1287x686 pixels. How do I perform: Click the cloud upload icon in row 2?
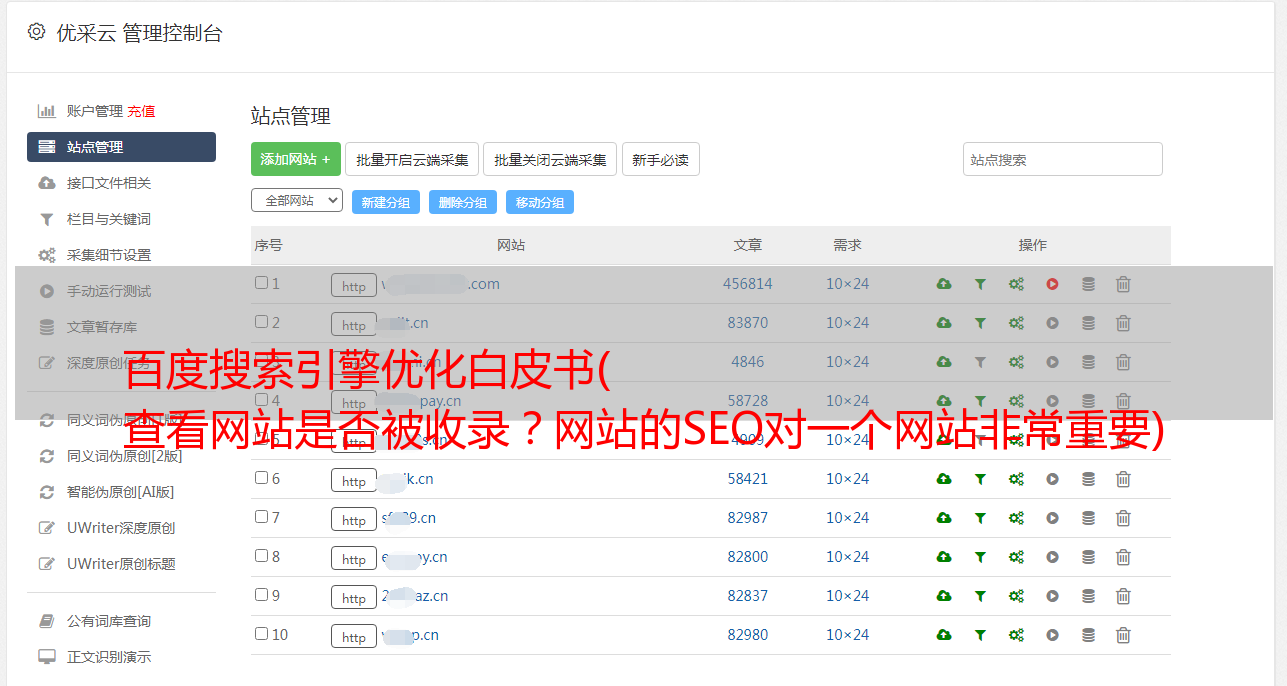(944, 323)
